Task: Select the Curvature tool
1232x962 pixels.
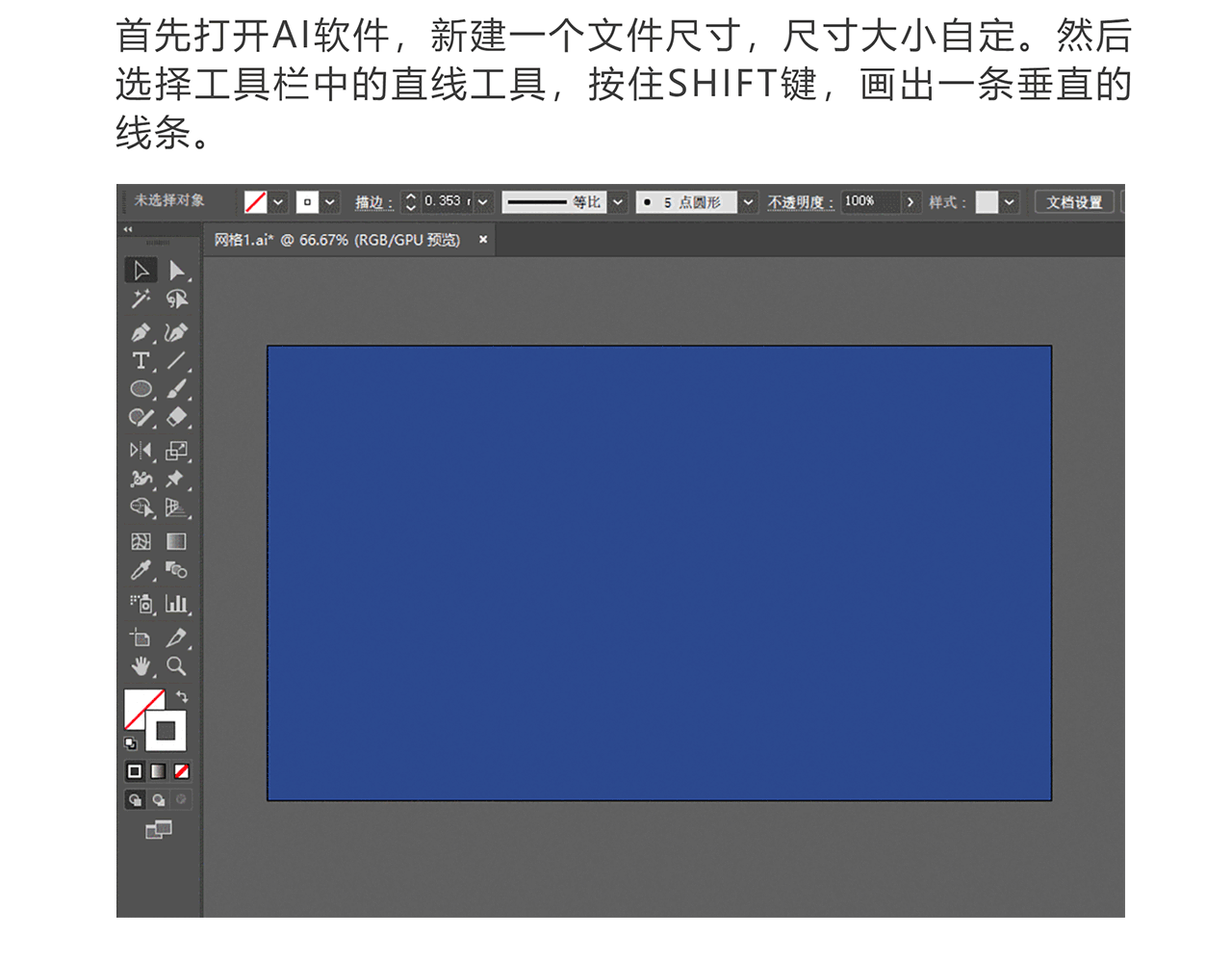Action: coord(177,332)
